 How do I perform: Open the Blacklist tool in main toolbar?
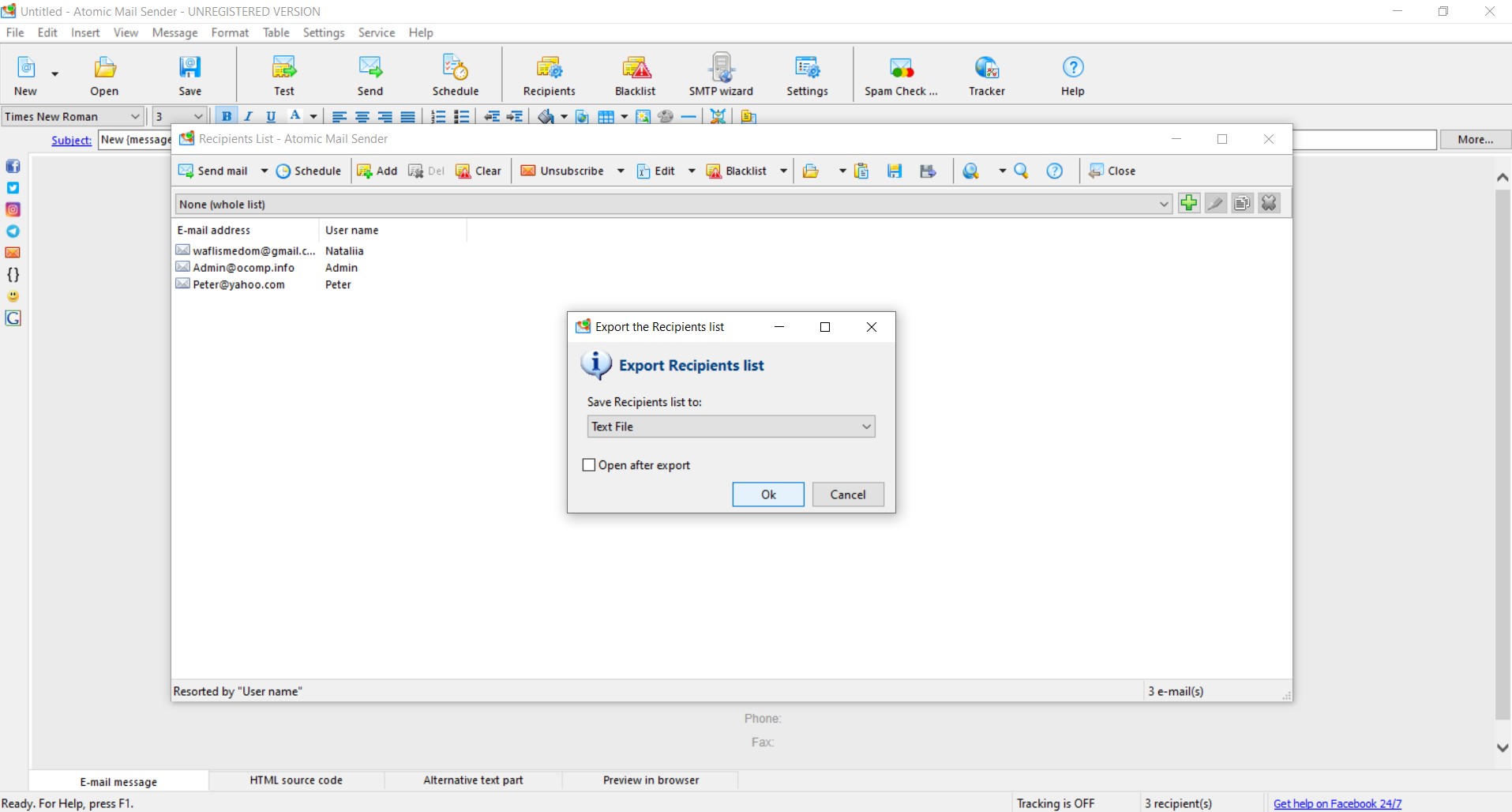click(x=636, y=76)
